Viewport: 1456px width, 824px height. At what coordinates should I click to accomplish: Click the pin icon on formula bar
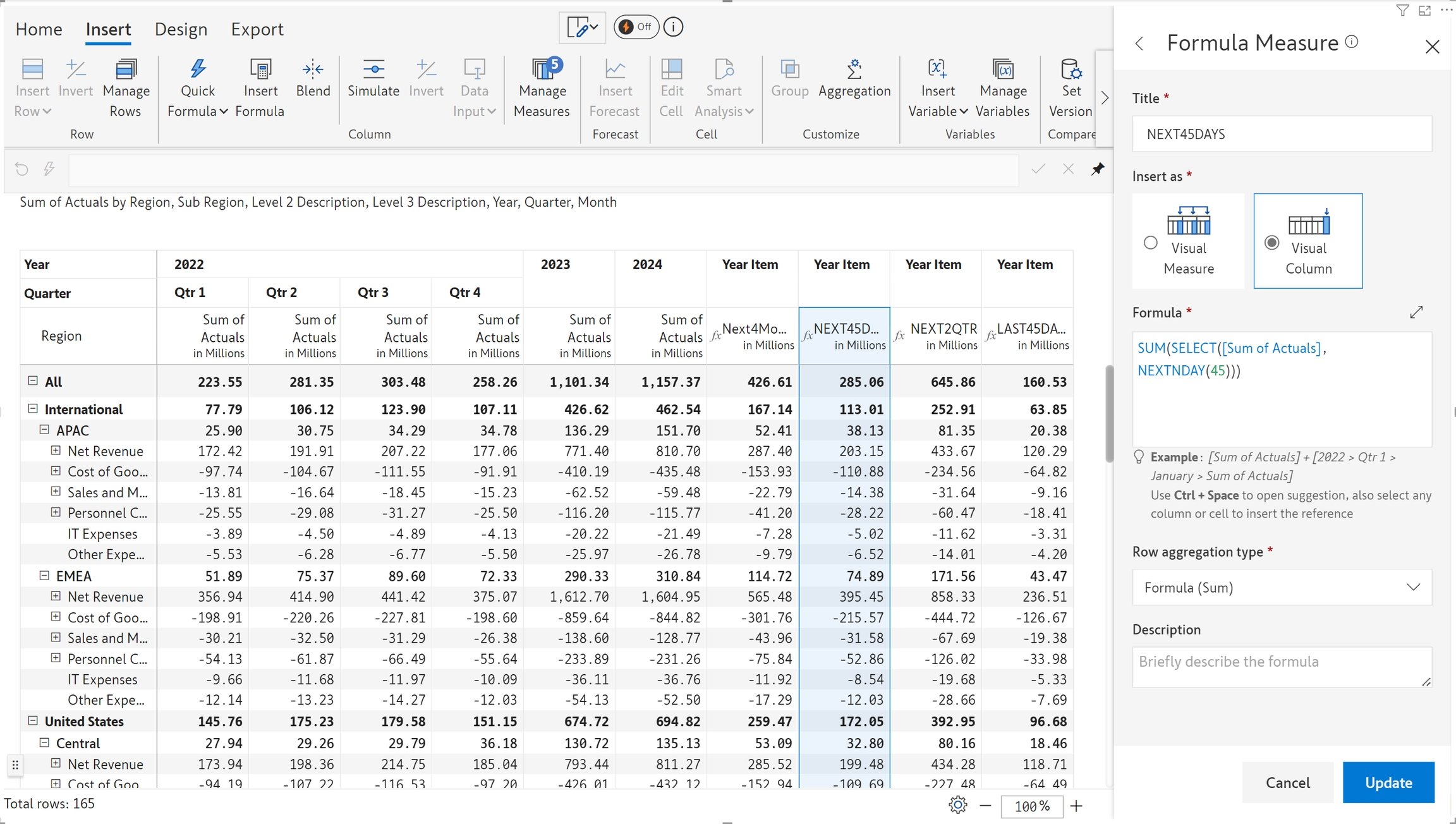[1098, 169]
